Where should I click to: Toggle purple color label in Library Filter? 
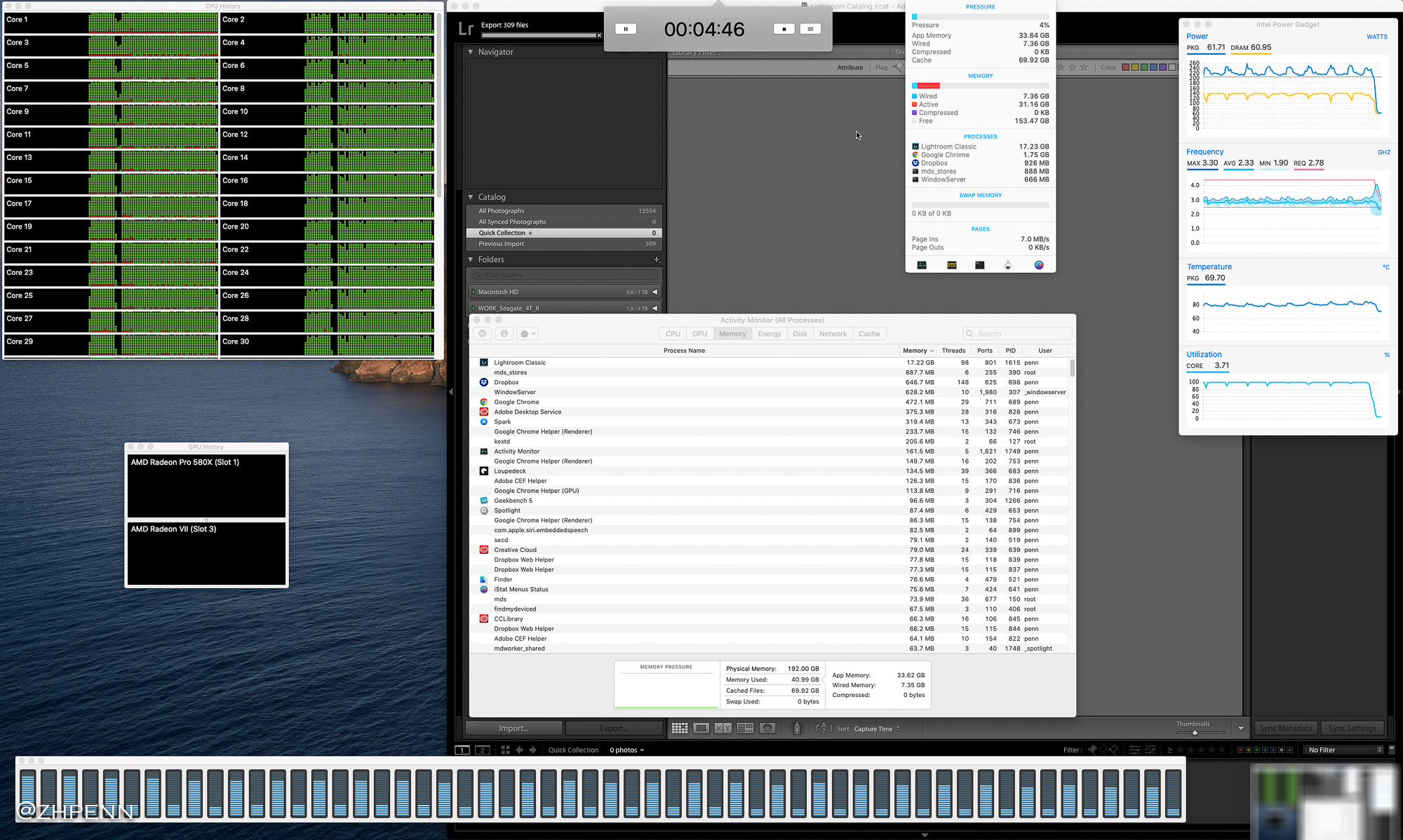coord(1162,67)
